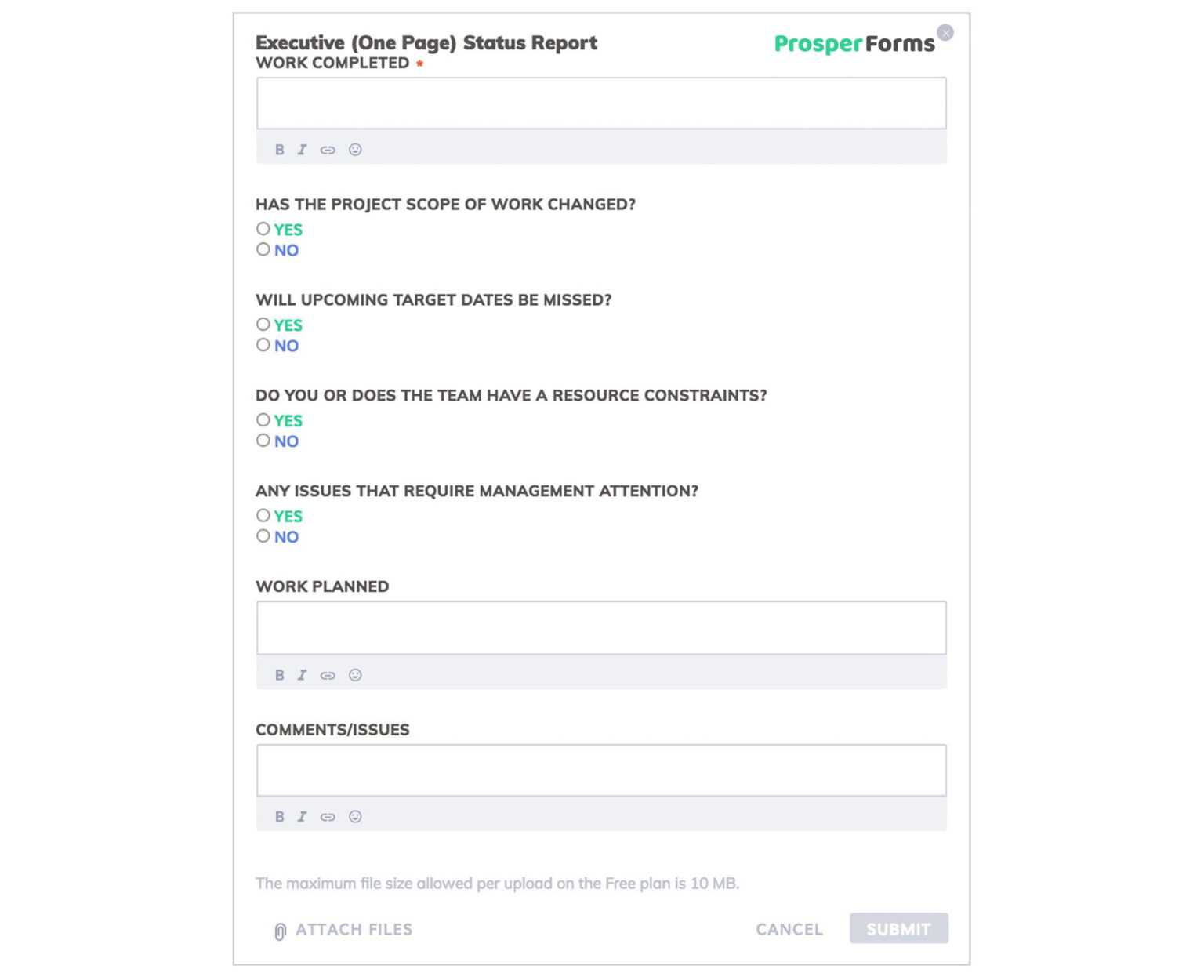Screen dimensions: 1204x980
Task: Select YES for project scope changed
Action: 263,228
